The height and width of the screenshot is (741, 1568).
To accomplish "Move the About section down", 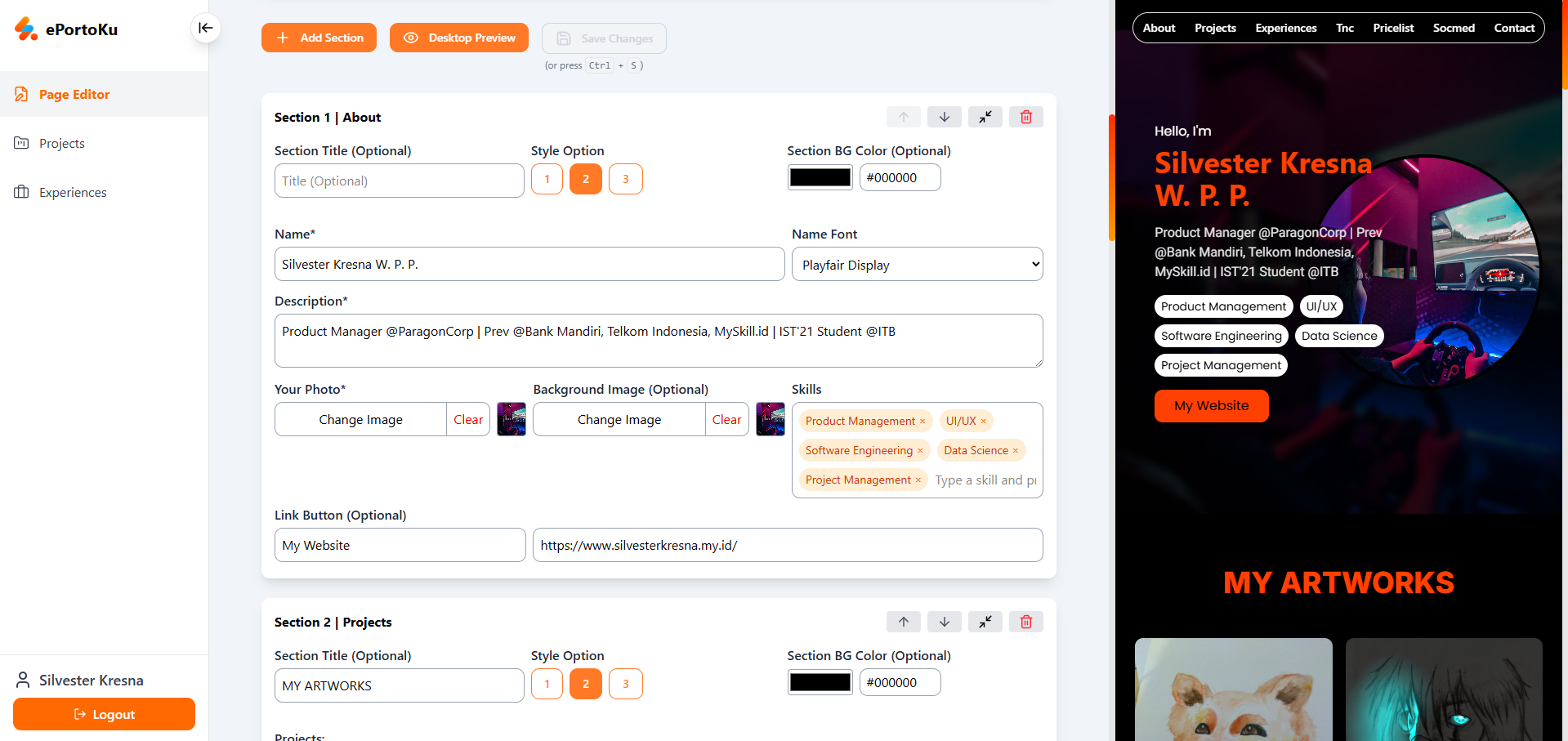I will (x=944, y=117).
